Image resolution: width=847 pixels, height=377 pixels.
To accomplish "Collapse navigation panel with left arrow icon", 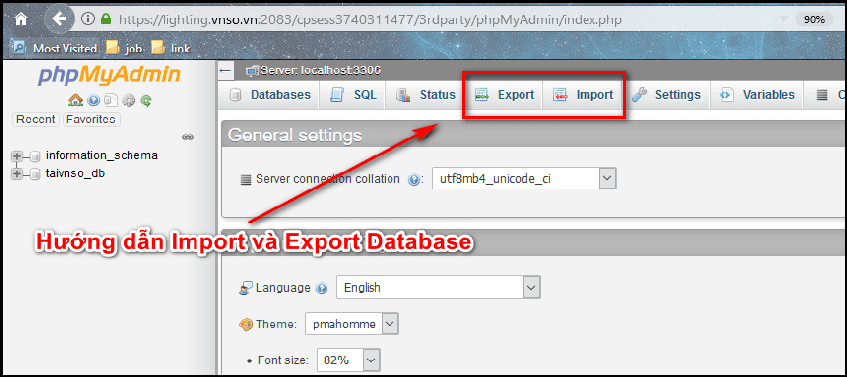I will (x=226, y=70).
